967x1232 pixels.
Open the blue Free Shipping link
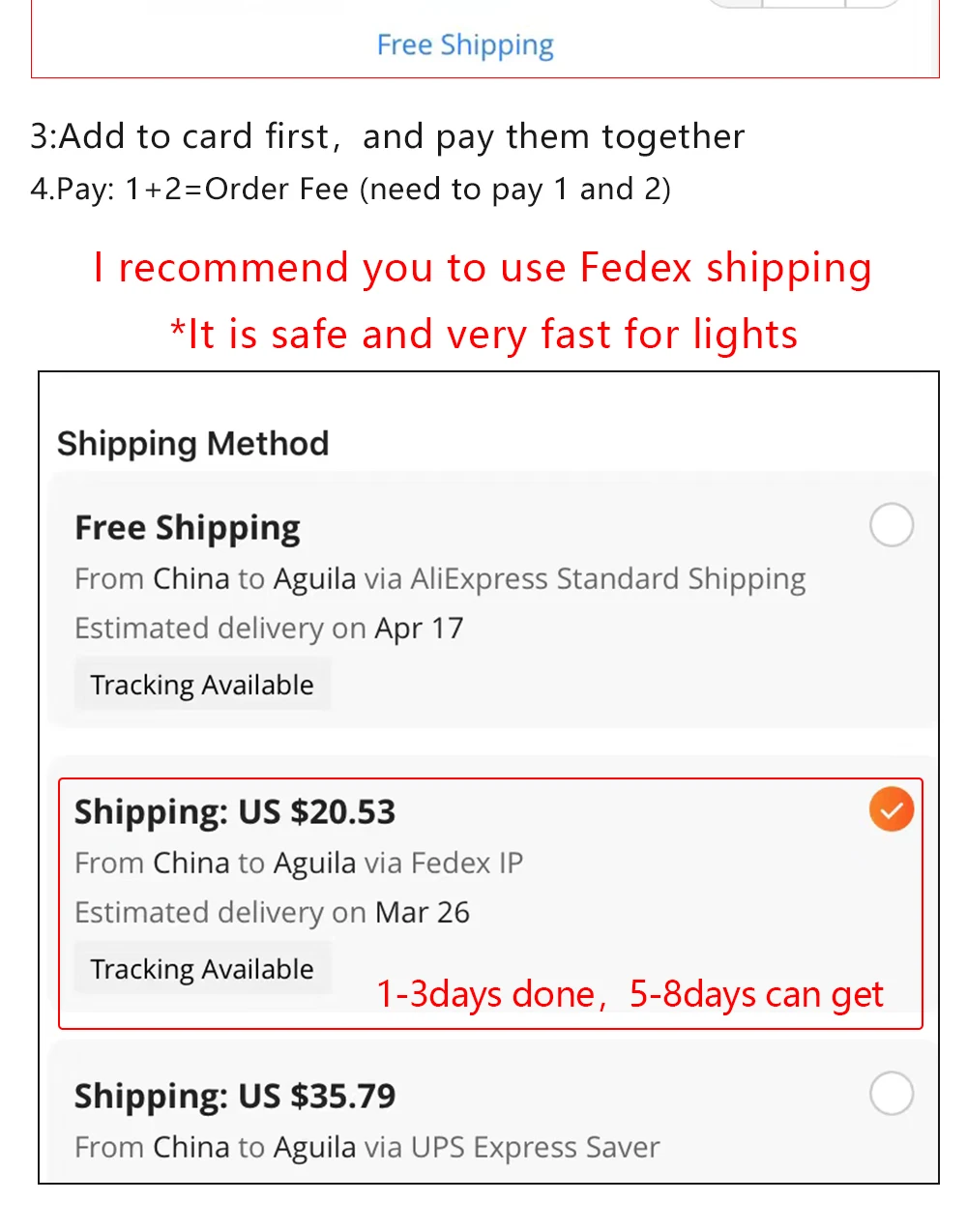coord(465,45)
